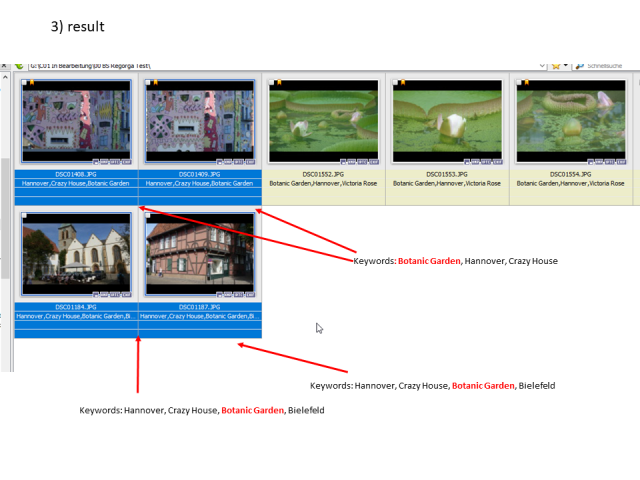
Task: Click the vertical scrollbar thumb on the left
Action: pos(5,218)
